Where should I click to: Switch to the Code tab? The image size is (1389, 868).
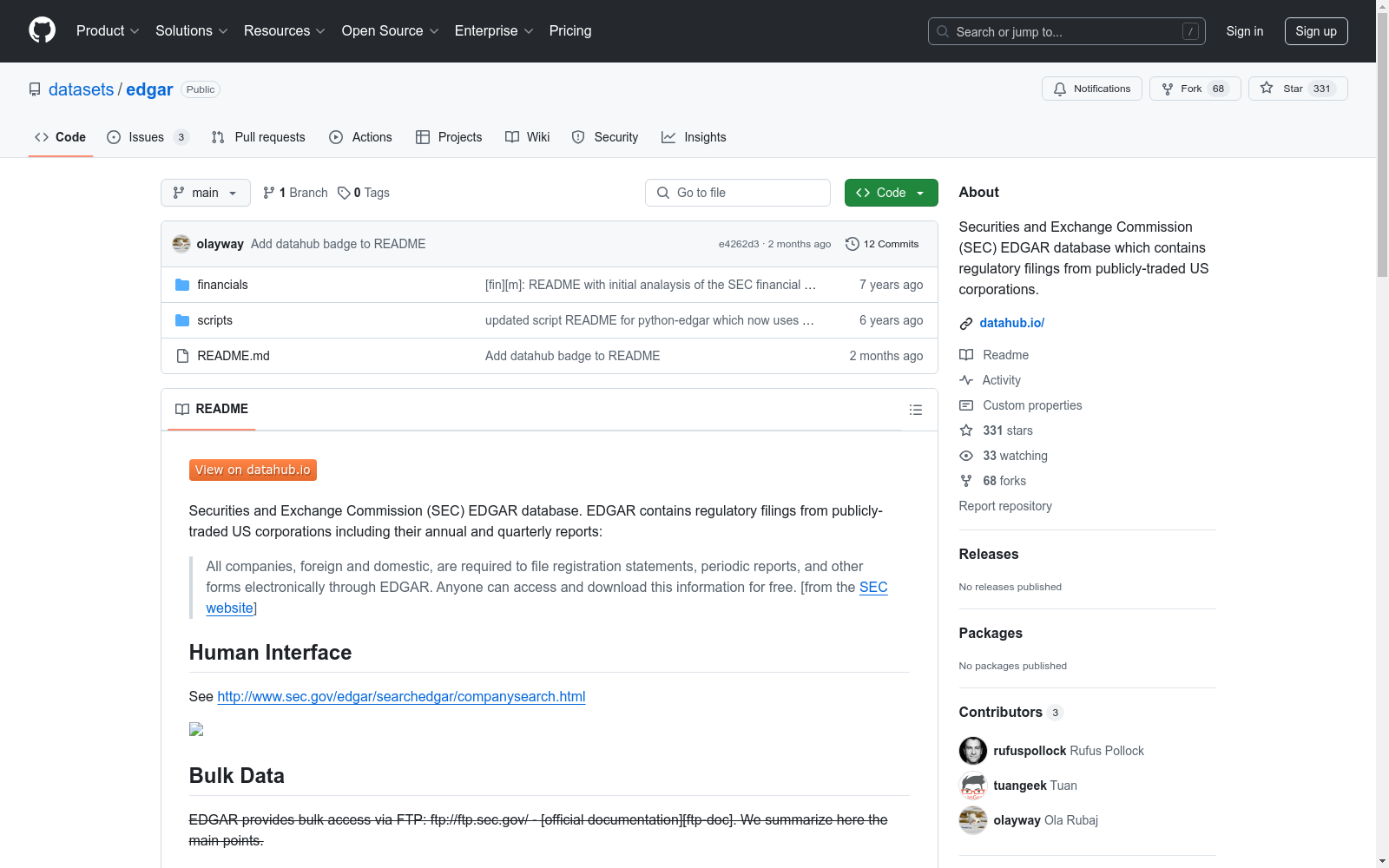coord(61,137)
